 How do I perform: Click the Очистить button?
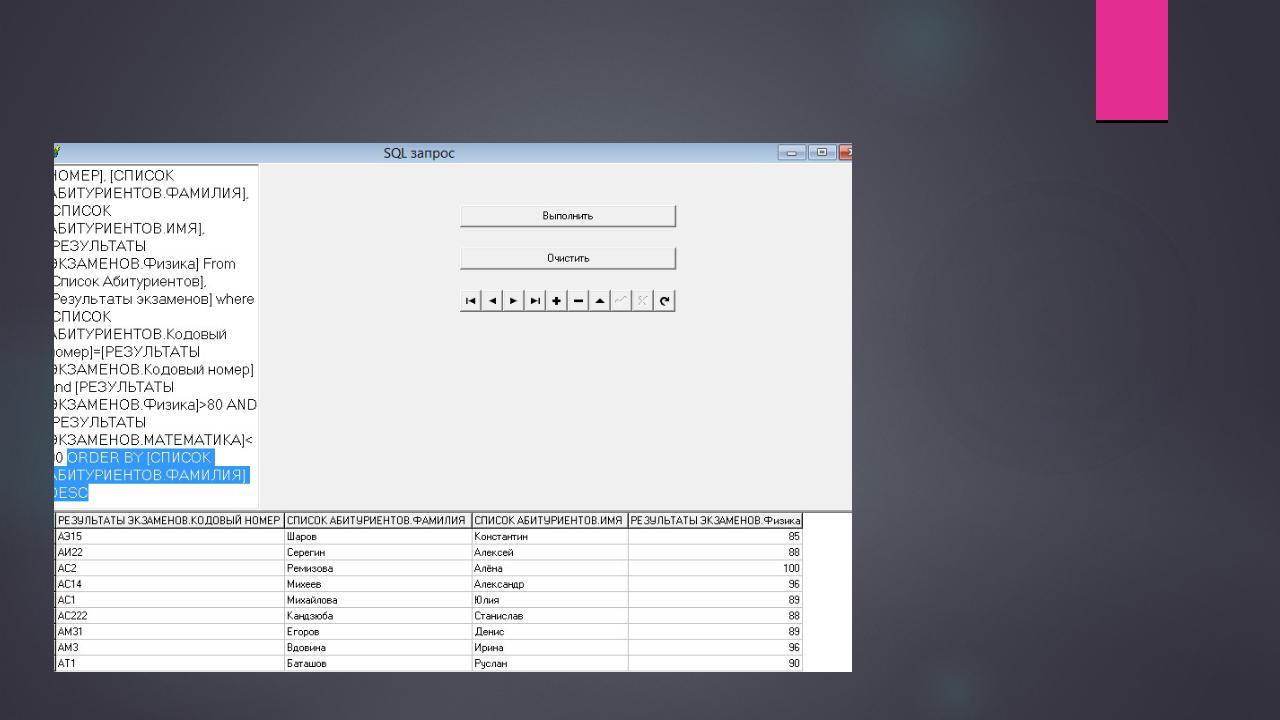[x=568, y=258]
